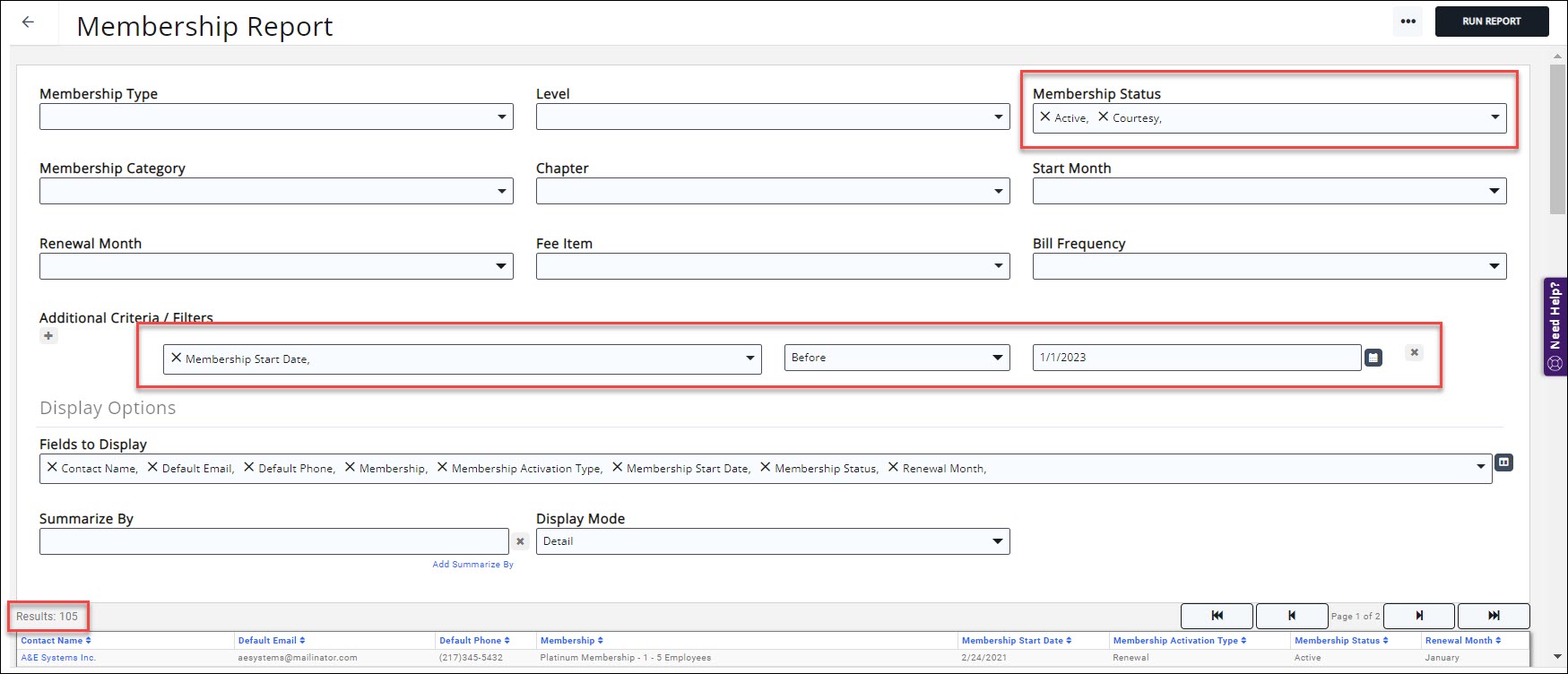Sort by Membership Start Date column
Viewport: 1568px width, 674px height.
(1016, 641)
